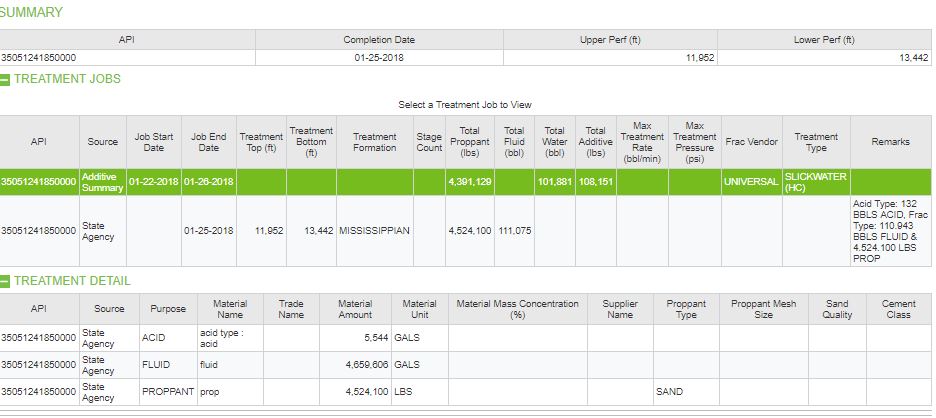The height and width of the screenshot is (418, 936).
Task: Click the SUMMARY section heading
Action: 31,13
